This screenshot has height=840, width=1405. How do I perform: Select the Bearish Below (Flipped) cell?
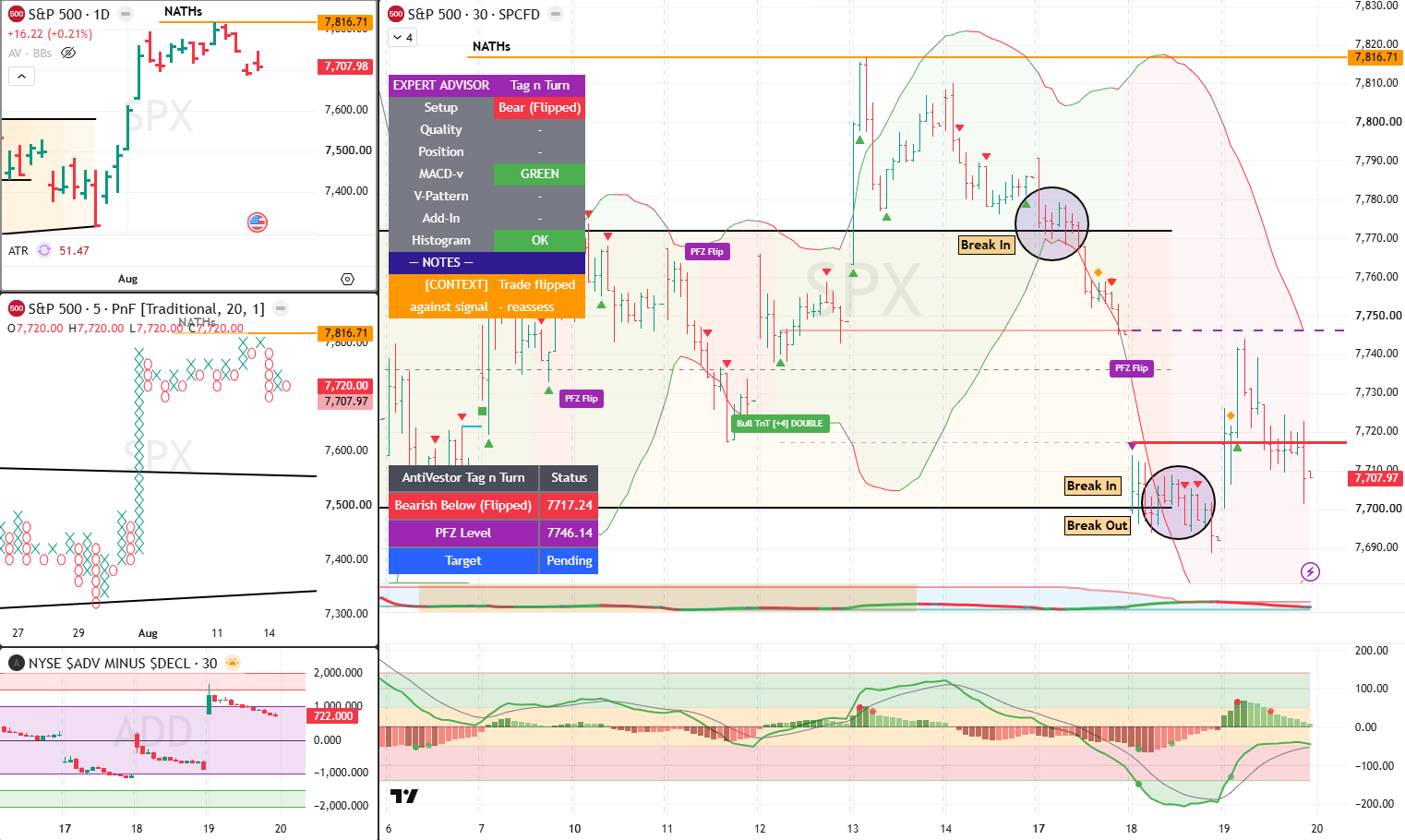463,505
